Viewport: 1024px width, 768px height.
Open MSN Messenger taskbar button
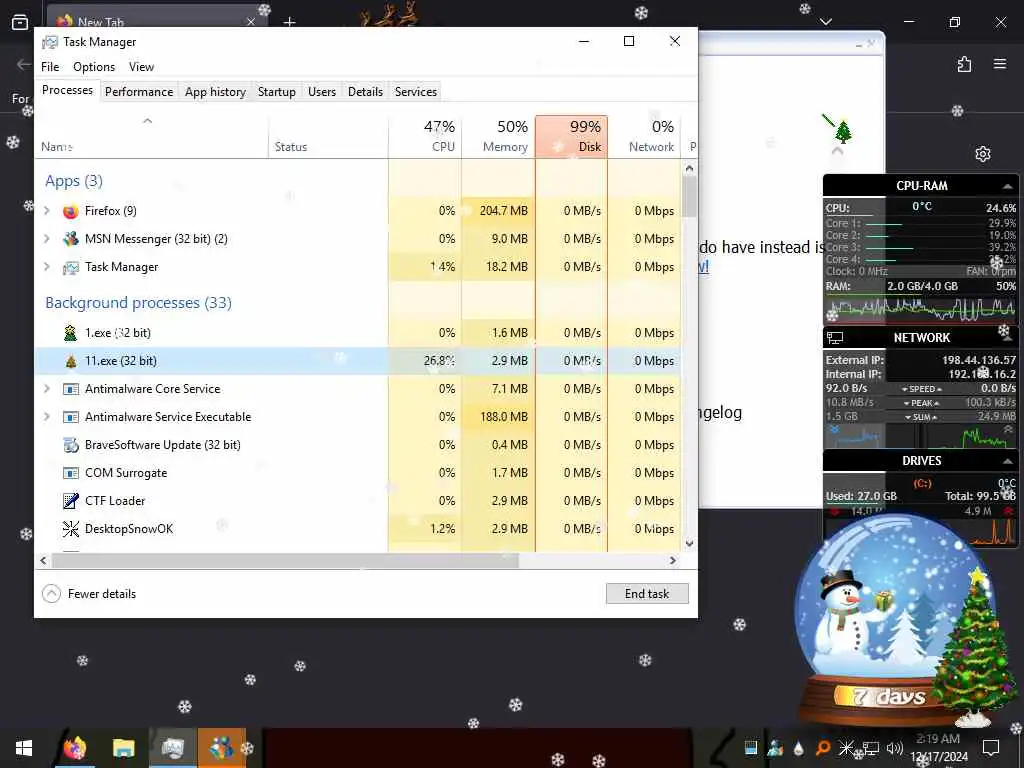click(x=221, y=748)
